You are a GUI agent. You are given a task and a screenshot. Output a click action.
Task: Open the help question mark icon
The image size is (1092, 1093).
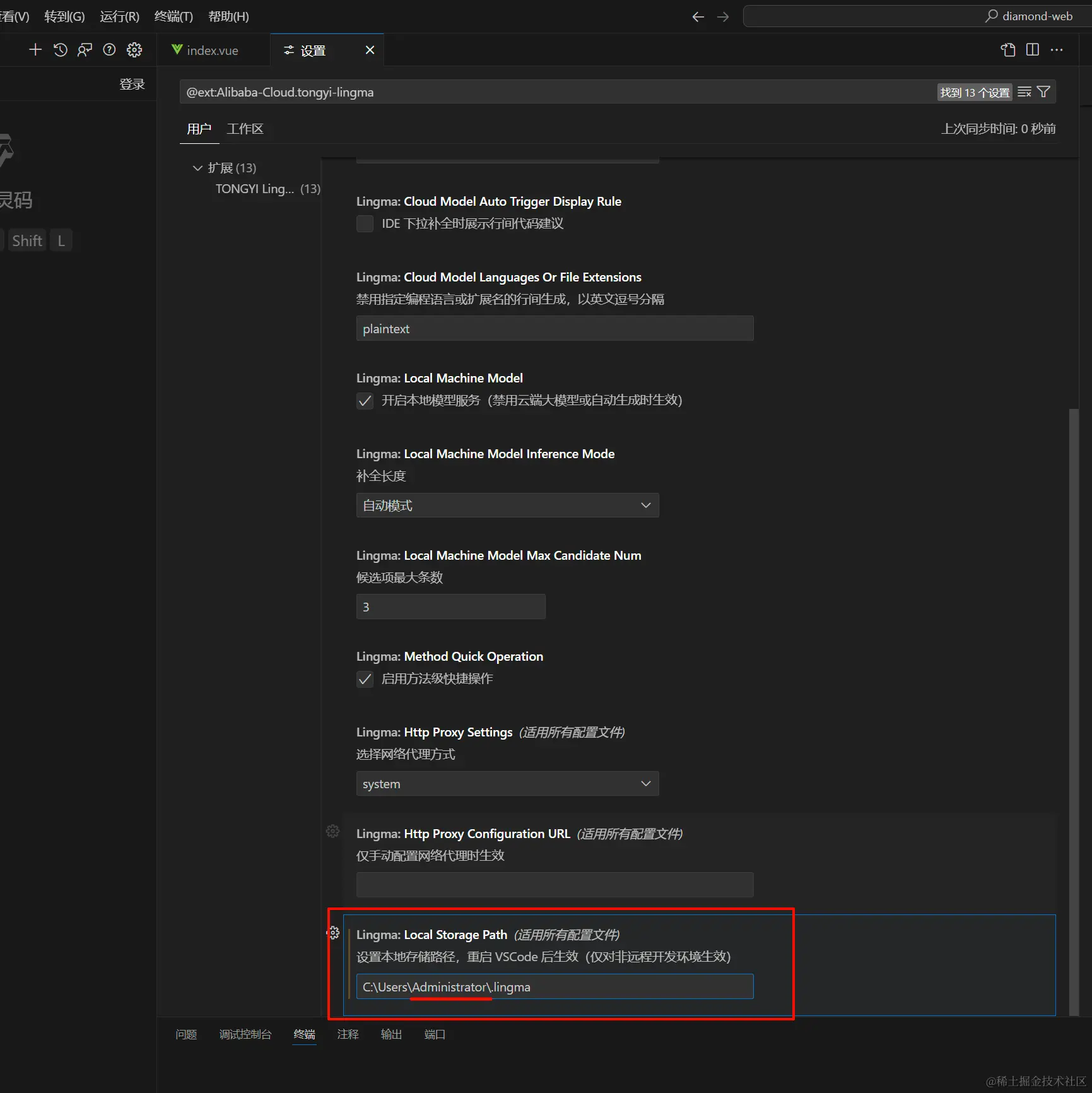[x=109, y=50]
